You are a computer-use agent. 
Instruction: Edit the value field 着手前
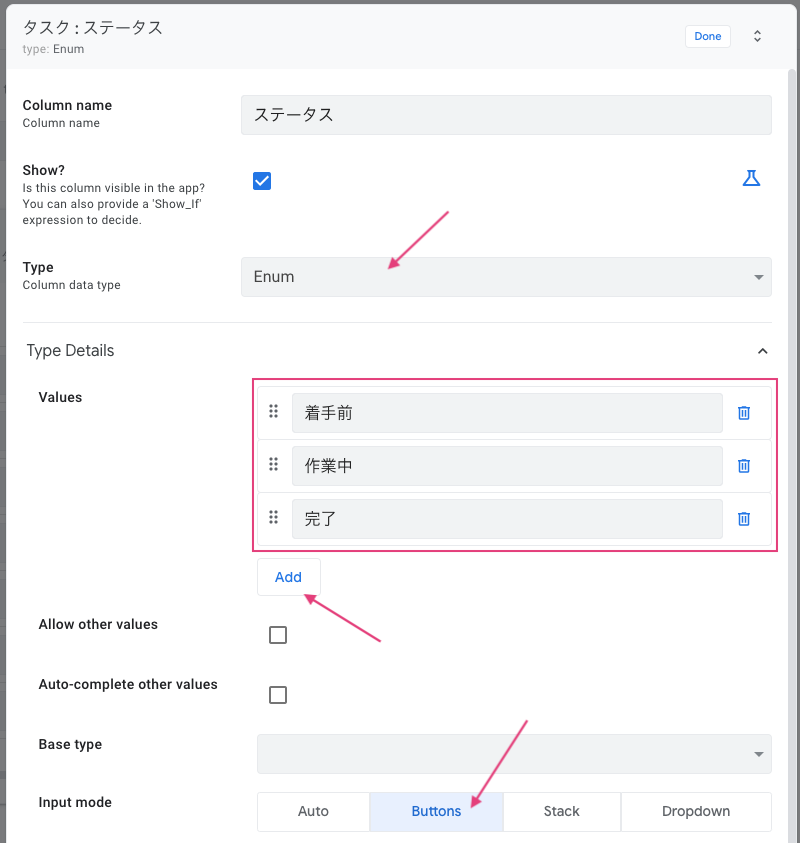(507, 413)
